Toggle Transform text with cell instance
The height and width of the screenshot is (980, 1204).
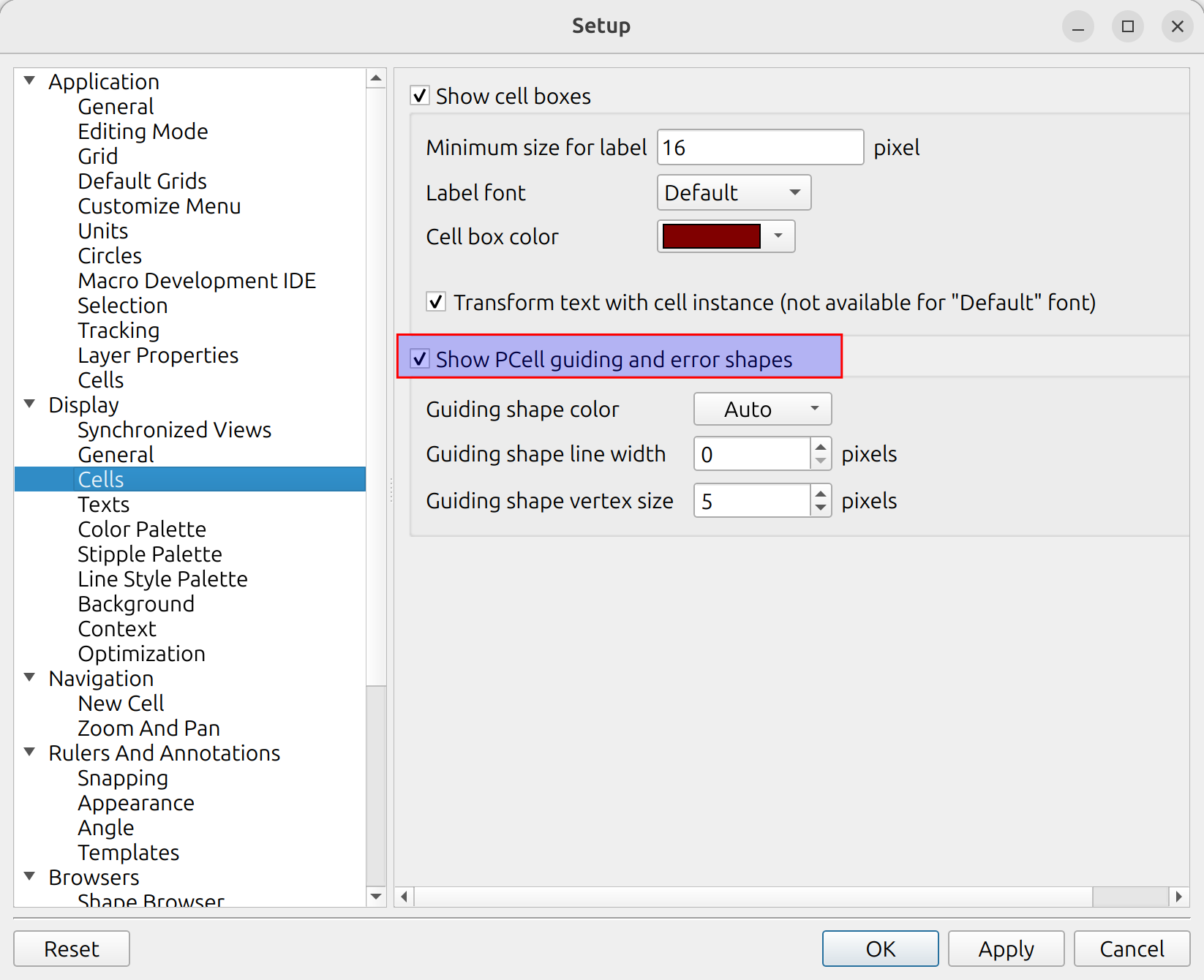(x=436, y=302)
